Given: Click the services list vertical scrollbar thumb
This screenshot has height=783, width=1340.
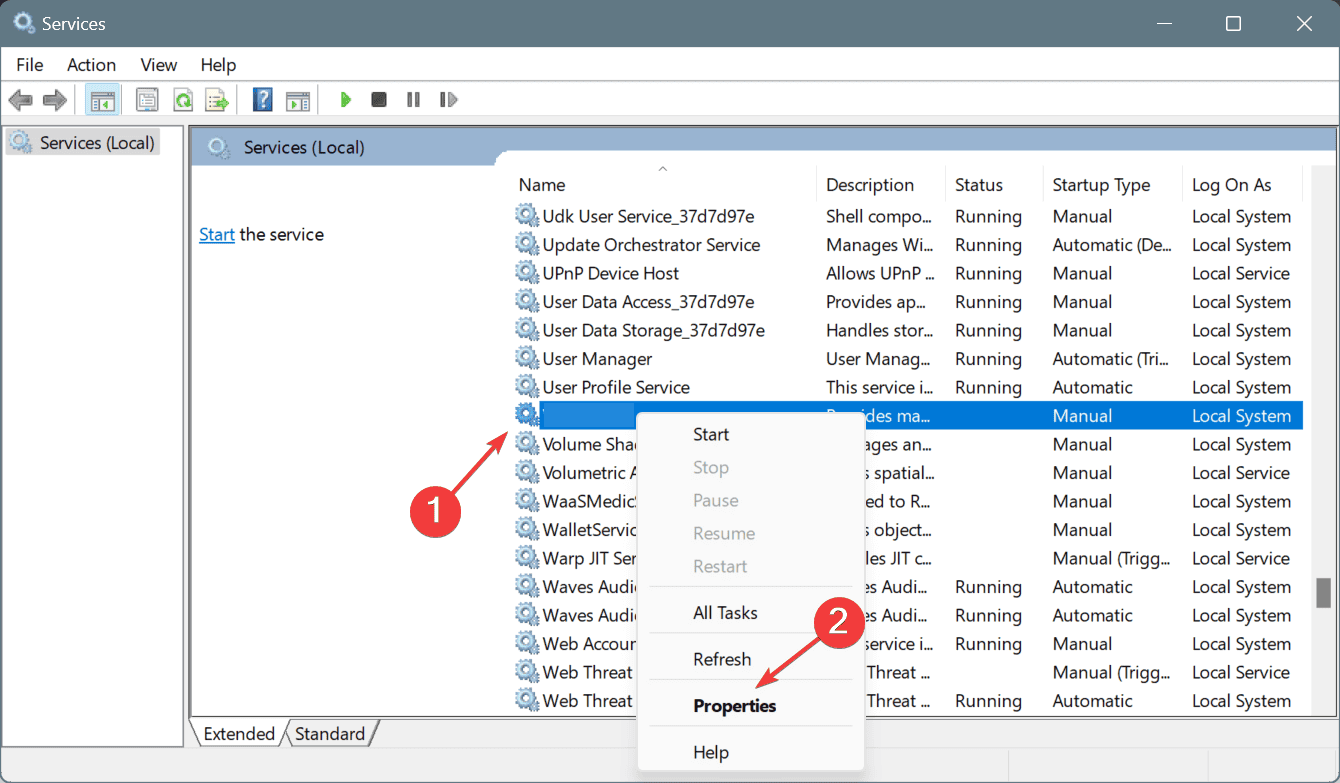Looking at the screenshot, I should pyautogui.click(x=1324, y=592).
